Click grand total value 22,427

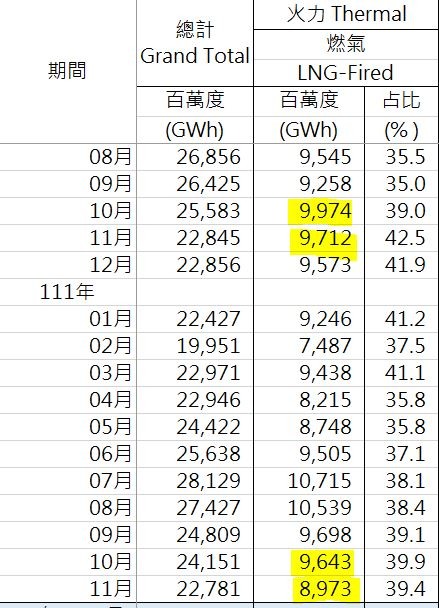click(x=208, y=319)
